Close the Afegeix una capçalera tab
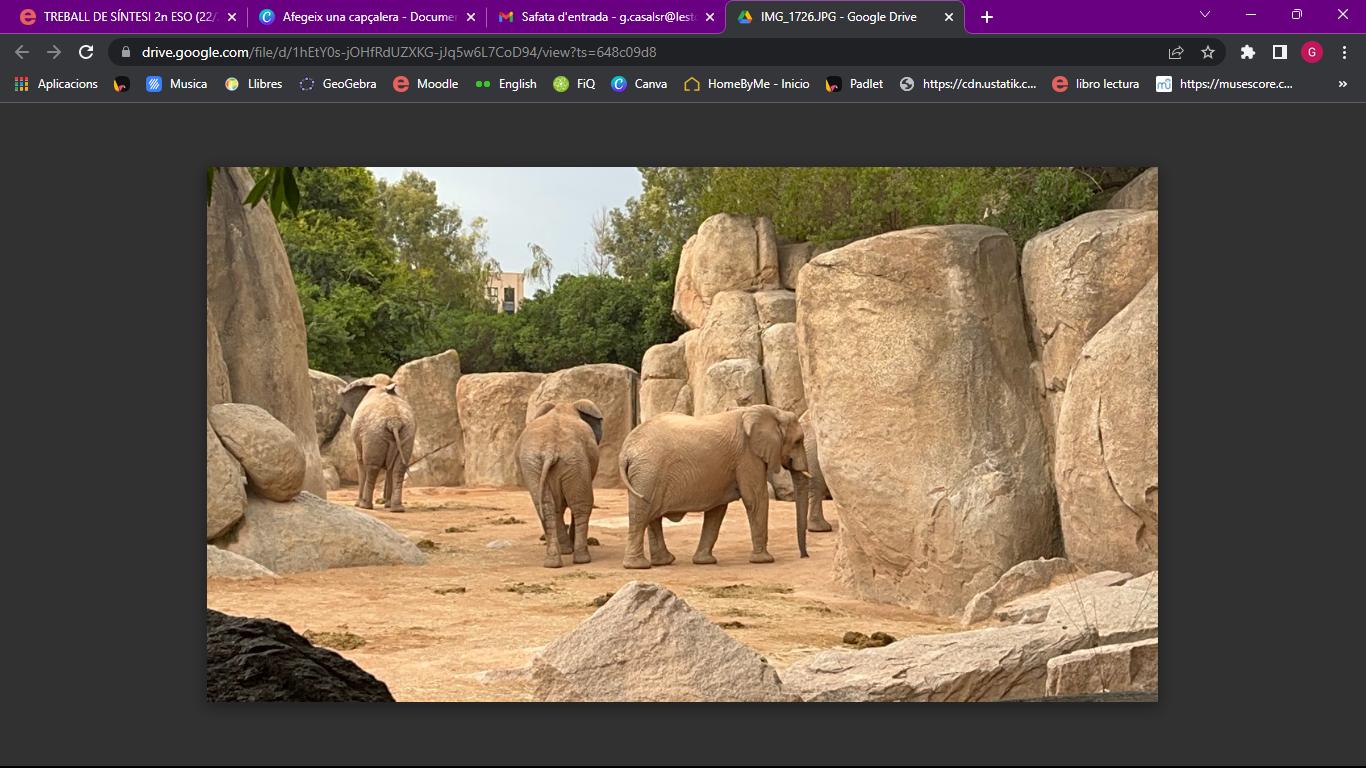The image size is (1366, 768). coord(471,17)
